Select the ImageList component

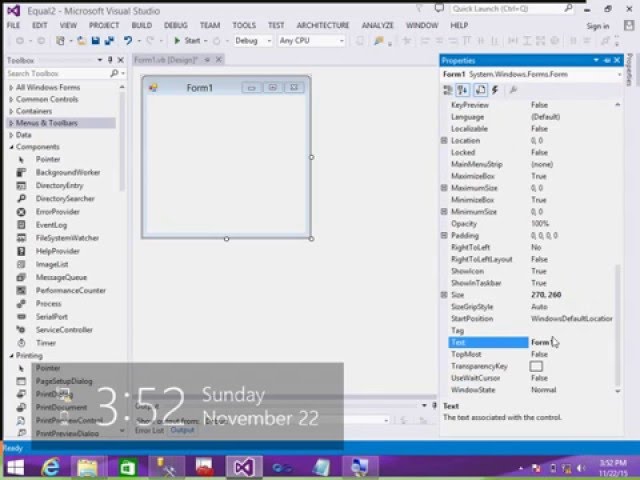(x=52, y=264)
